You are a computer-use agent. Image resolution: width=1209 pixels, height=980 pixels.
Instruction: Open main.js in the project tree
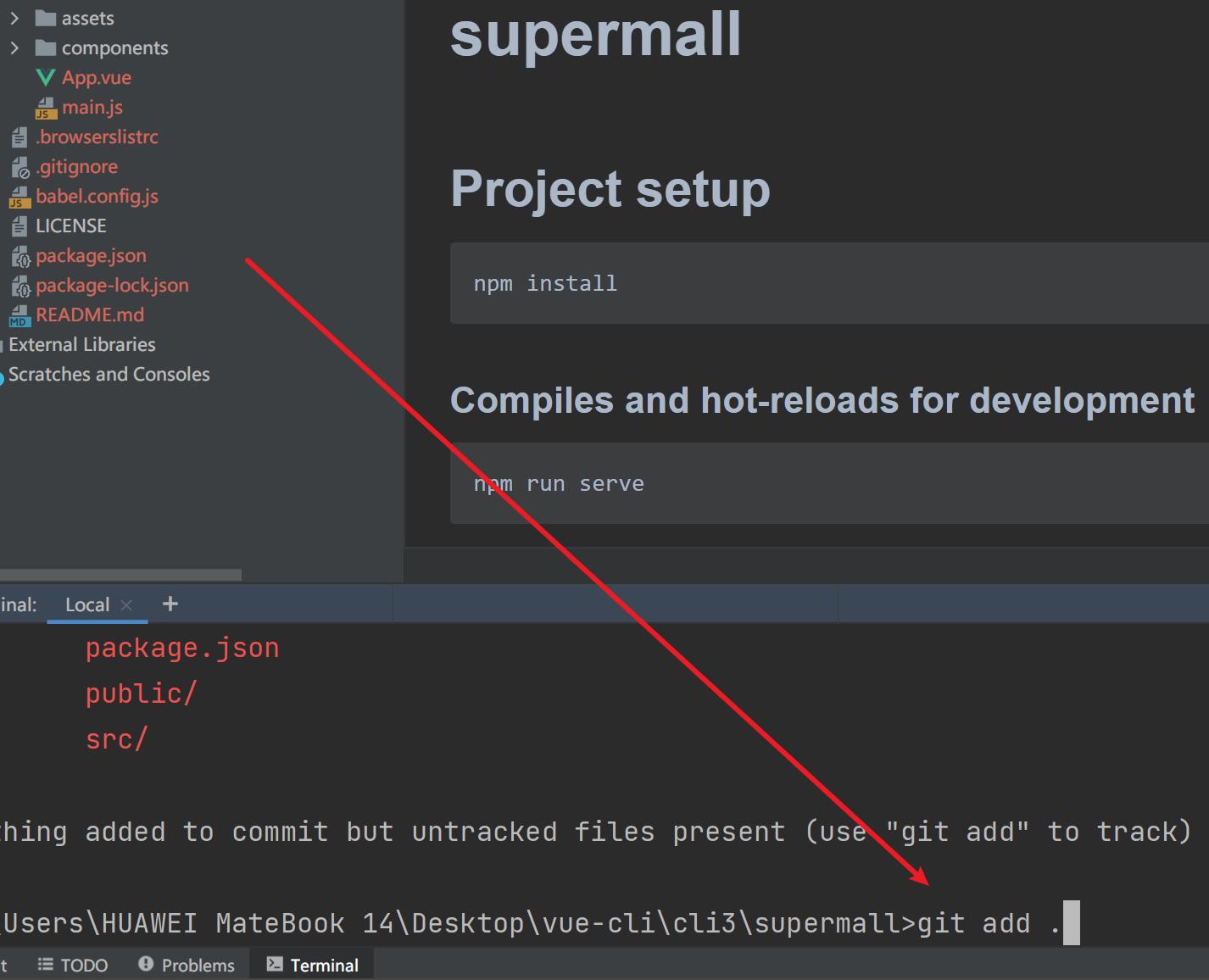click(92, 107)
